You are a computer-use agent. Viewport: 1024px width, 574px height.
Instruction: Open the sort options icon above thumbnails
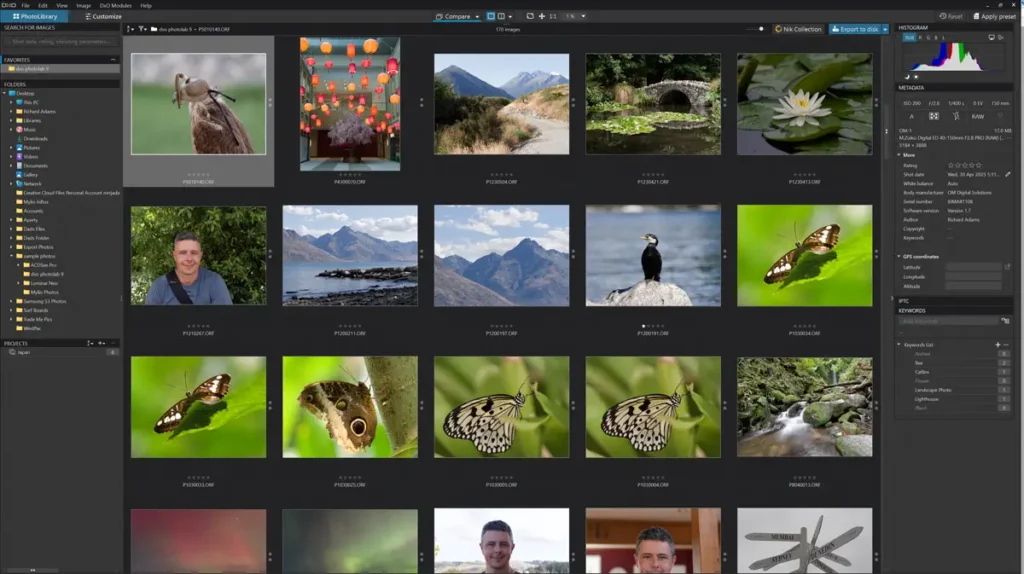[x=130, y=29]
